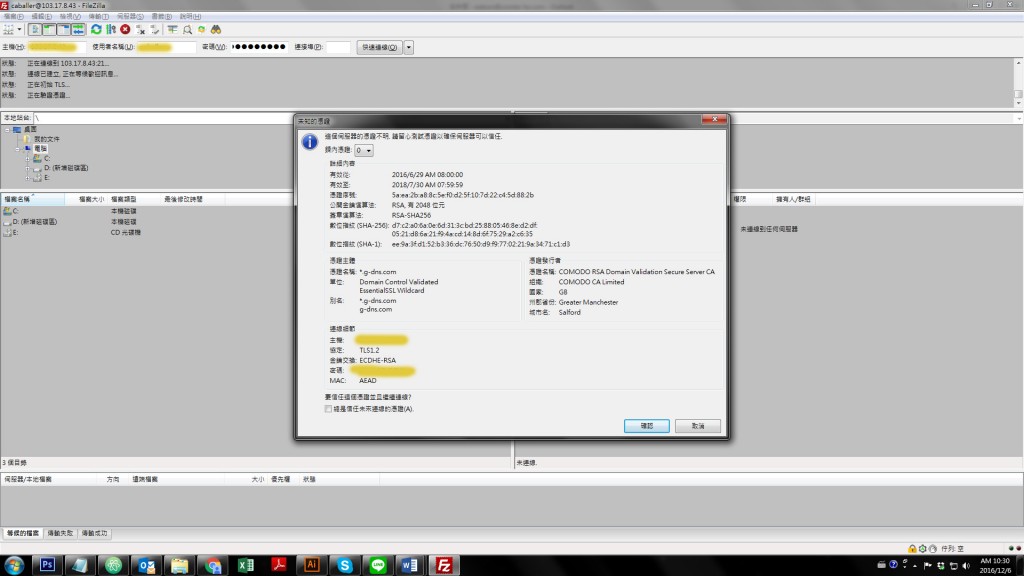Screen dimensions: 1024x576
Task: Toggle the local directory tree icon
Action: coord(50,29)
